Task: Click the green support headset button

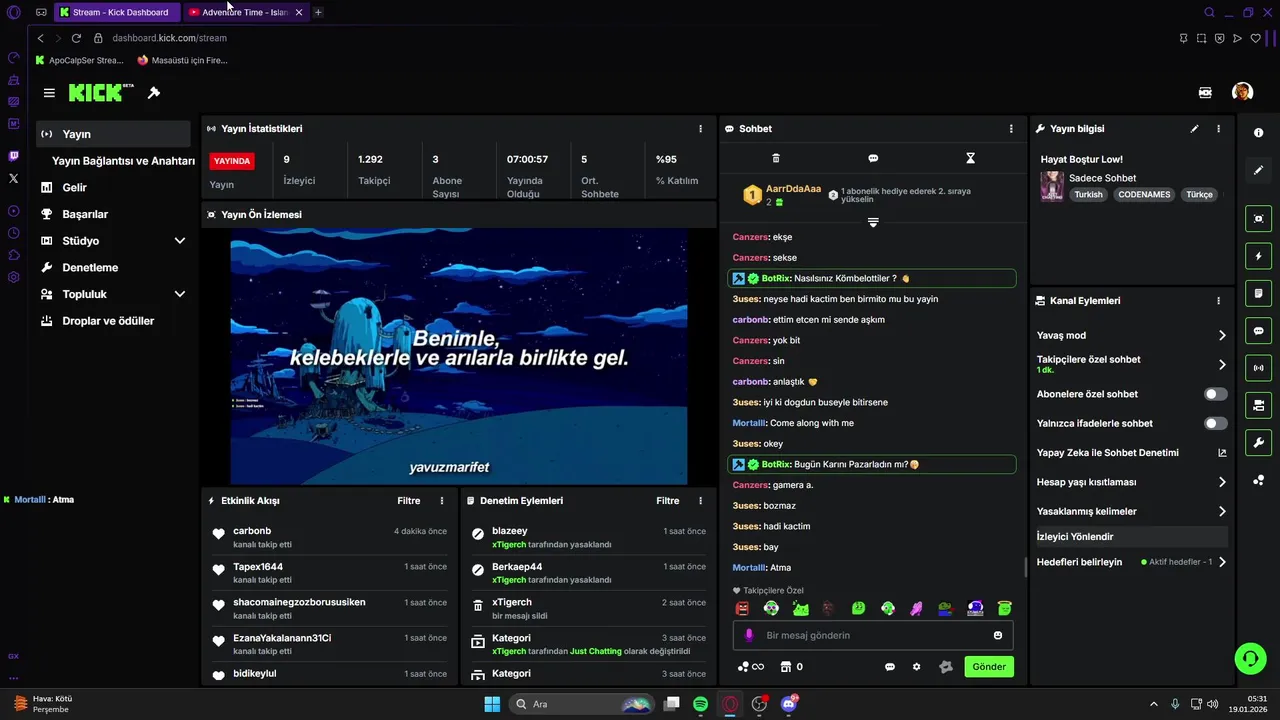Action: [1250, 657]
